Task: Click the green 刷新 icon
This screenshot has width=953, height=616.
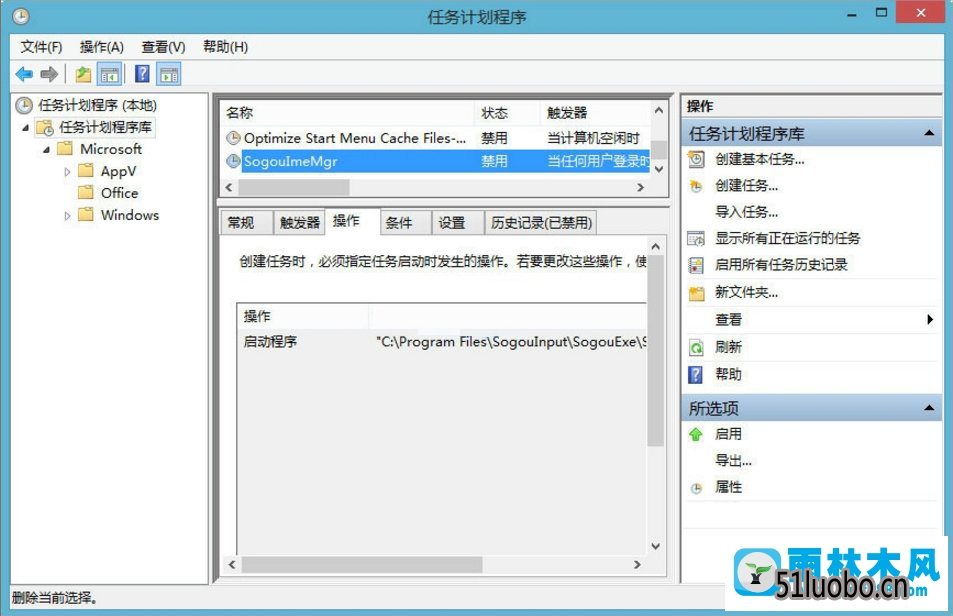Action: (x=696, y=347)
